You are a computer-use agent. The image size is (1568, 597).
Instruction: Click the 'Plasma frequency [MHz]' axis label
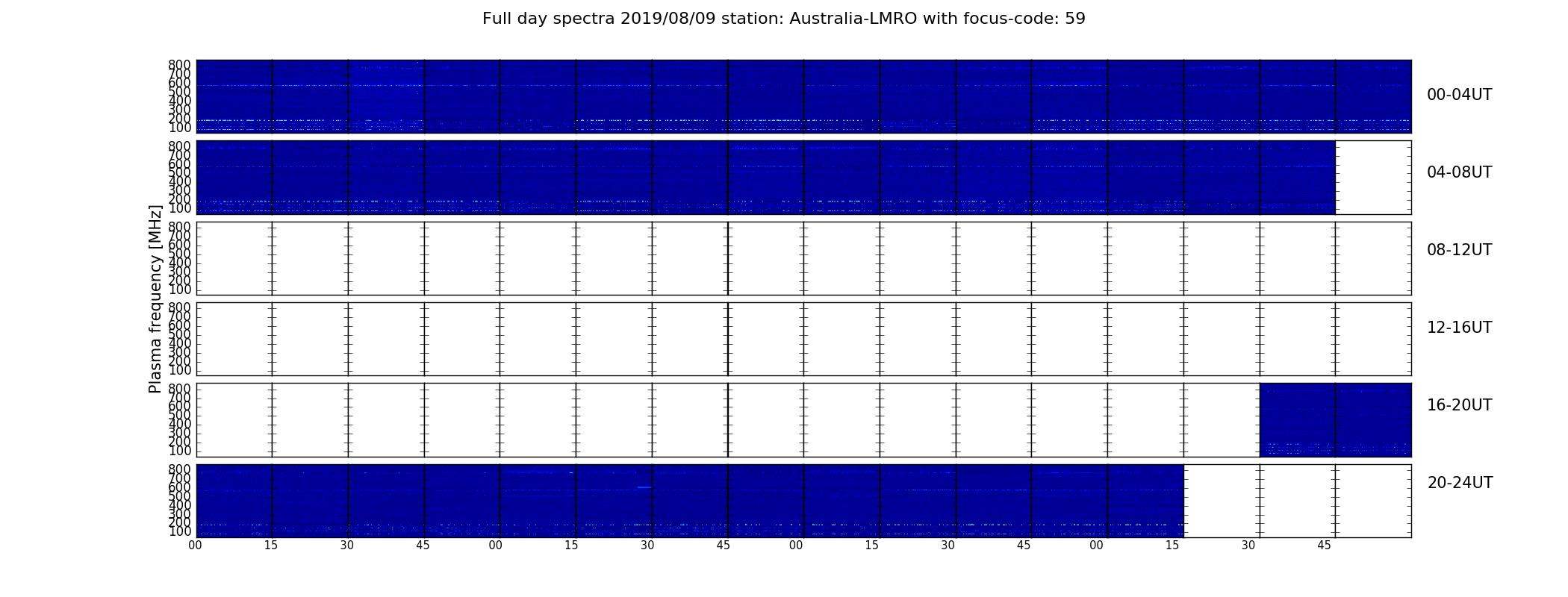tap(155, 298)
